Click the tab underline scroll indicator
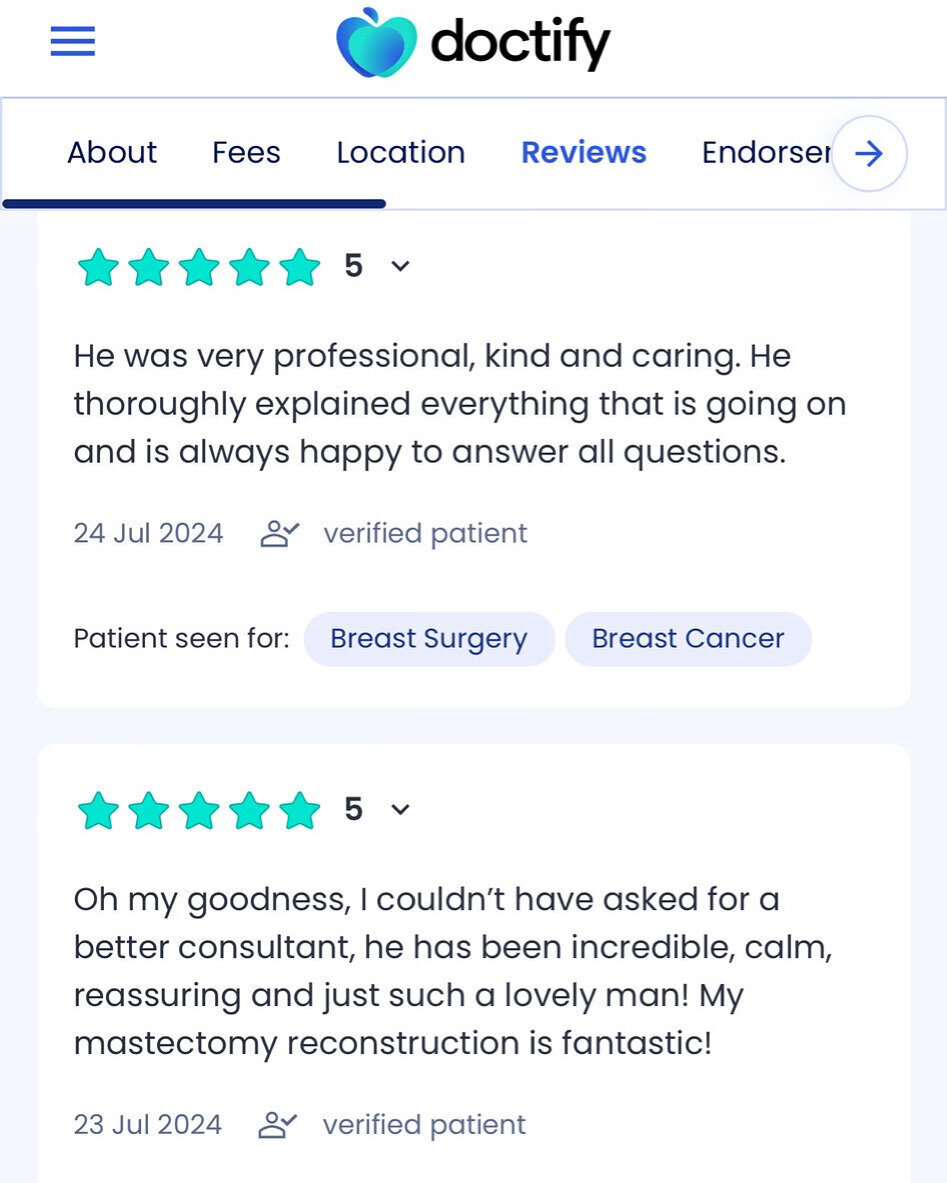Image resolution: width=947 pixels, height=1183 pixels. point(194,204)
